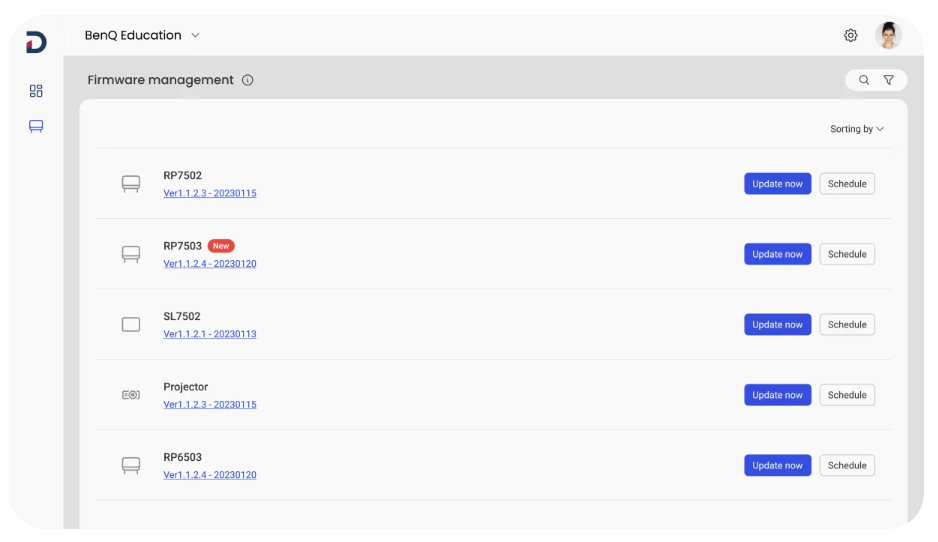This screenshot has height=542, width=938.
Task: Click Update now for SL7502
Action: tap(777, 324)
